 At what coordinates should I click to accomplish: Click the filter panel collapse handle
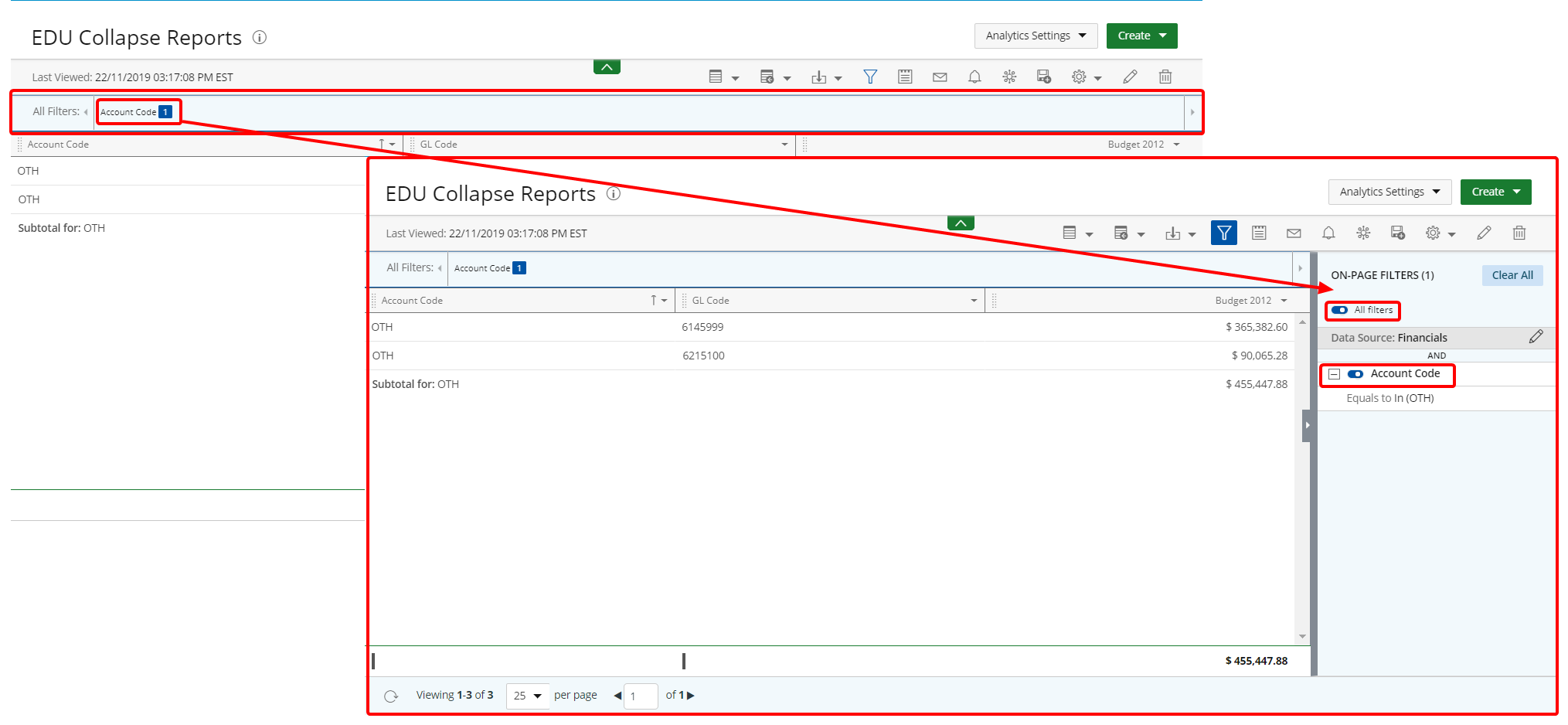click(1307, 425)
